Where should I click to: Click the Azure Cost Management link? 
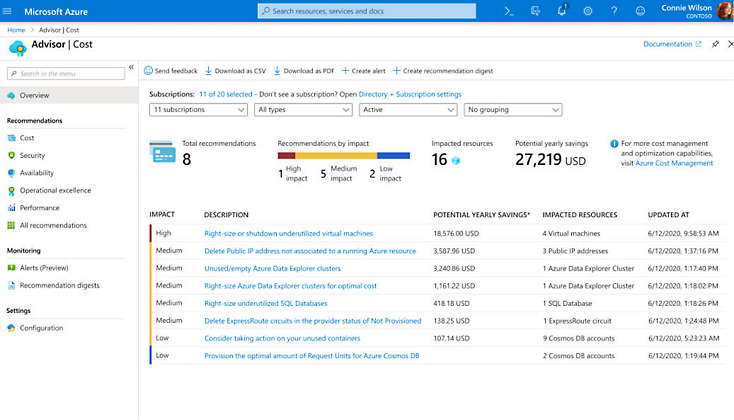tap(674, 163)
